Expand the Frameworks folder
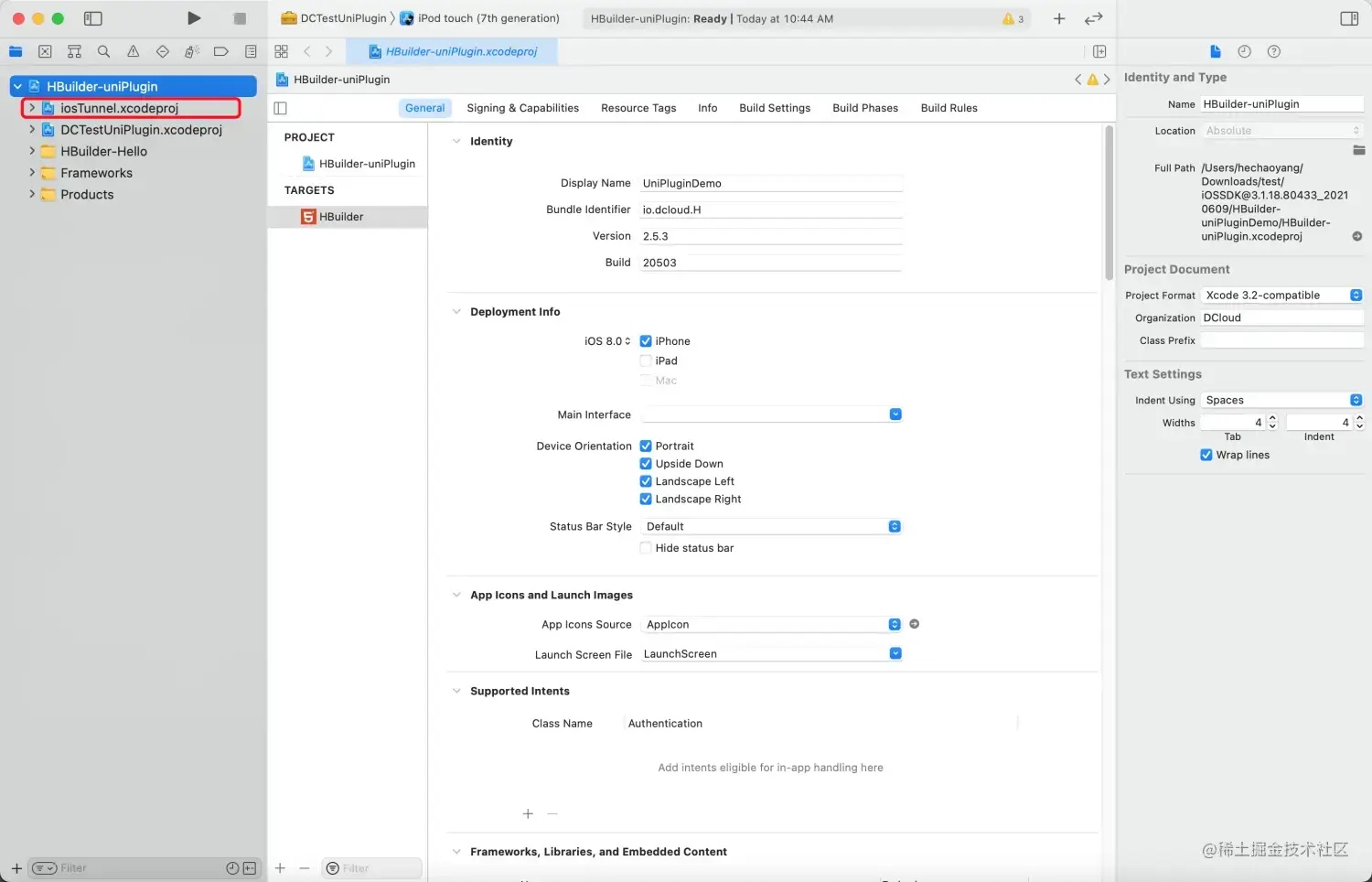The height and width of the screenshot is (882, 1372). click(32, 172)
